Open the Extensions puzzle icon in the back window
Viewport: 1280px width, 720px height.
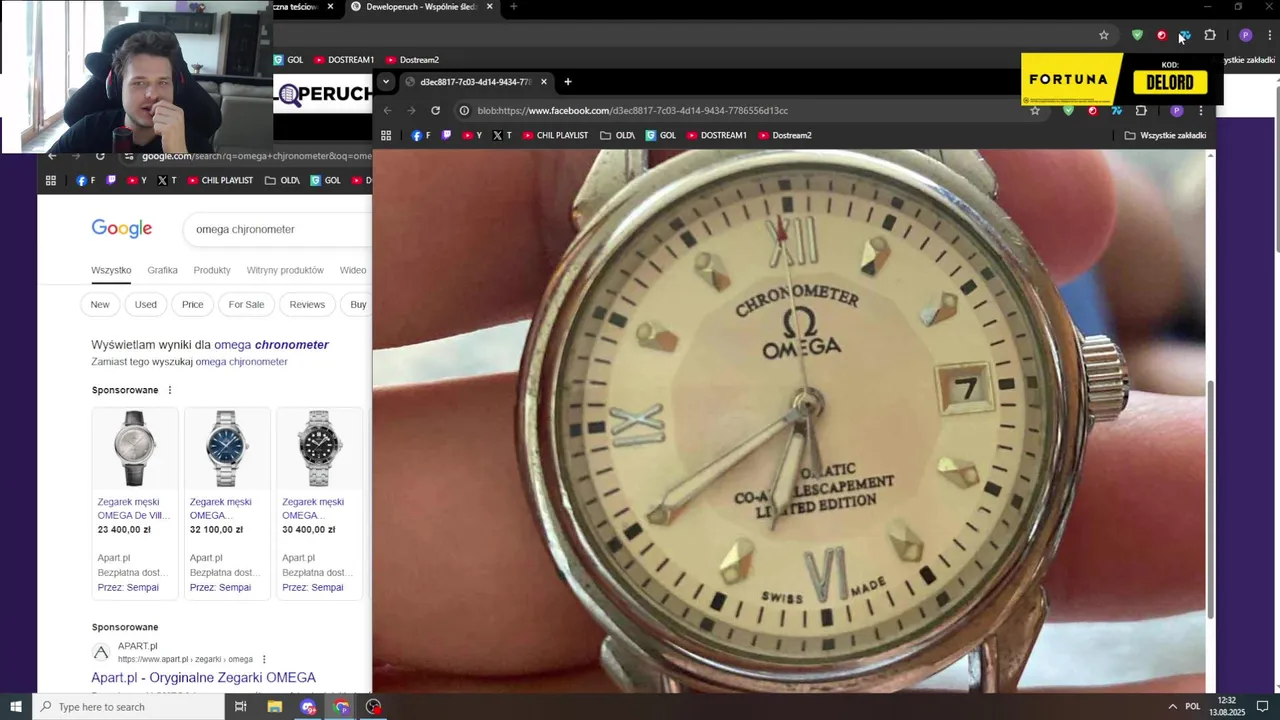[x=1210, y=35]
